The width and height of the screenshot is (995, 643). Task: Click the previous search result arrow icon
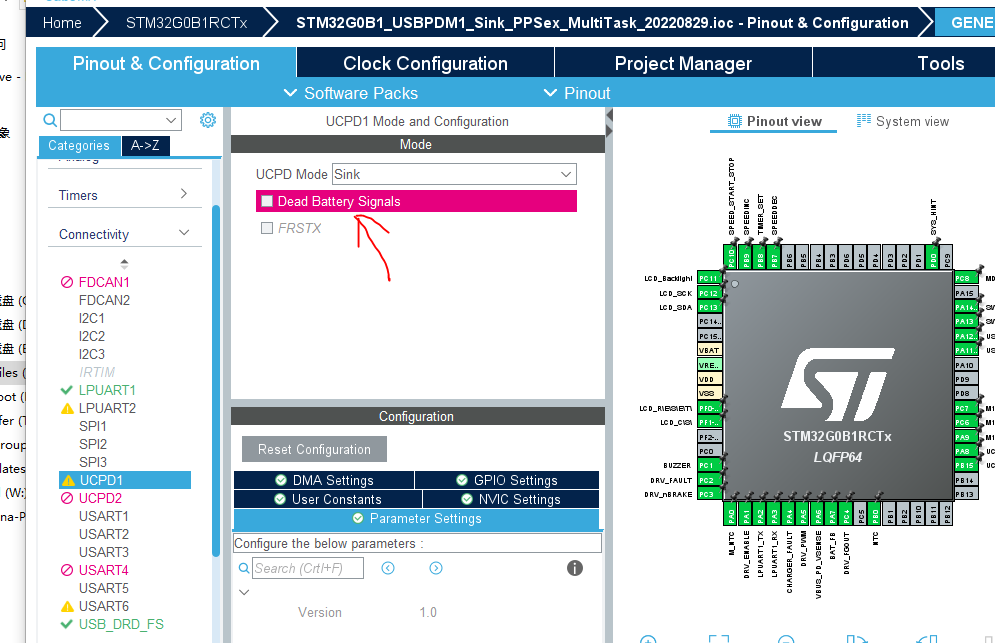pos(388,568)
